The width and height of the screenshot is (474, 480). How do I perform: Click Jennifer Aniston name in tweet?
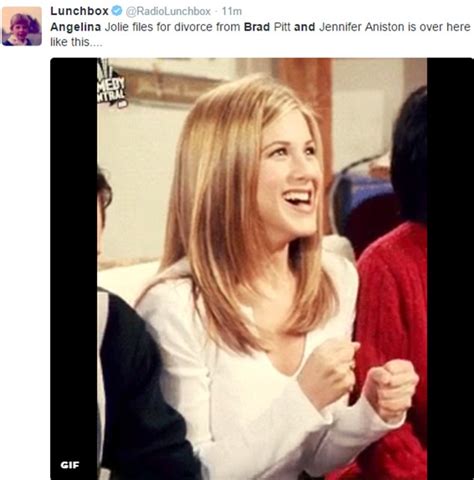[x=362, y=27]
